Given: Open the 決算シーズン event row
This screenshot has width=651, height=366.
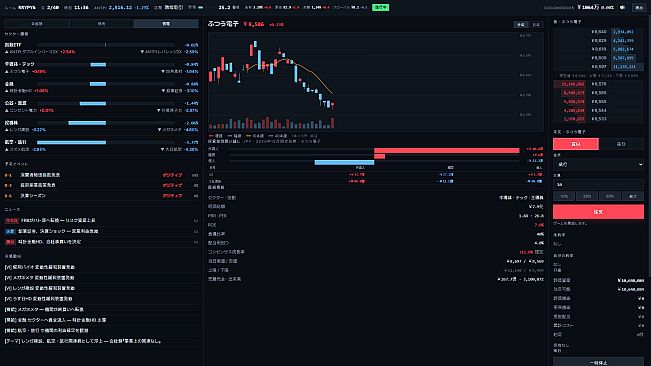Looking at the screenshot, I should pos(101,196).
